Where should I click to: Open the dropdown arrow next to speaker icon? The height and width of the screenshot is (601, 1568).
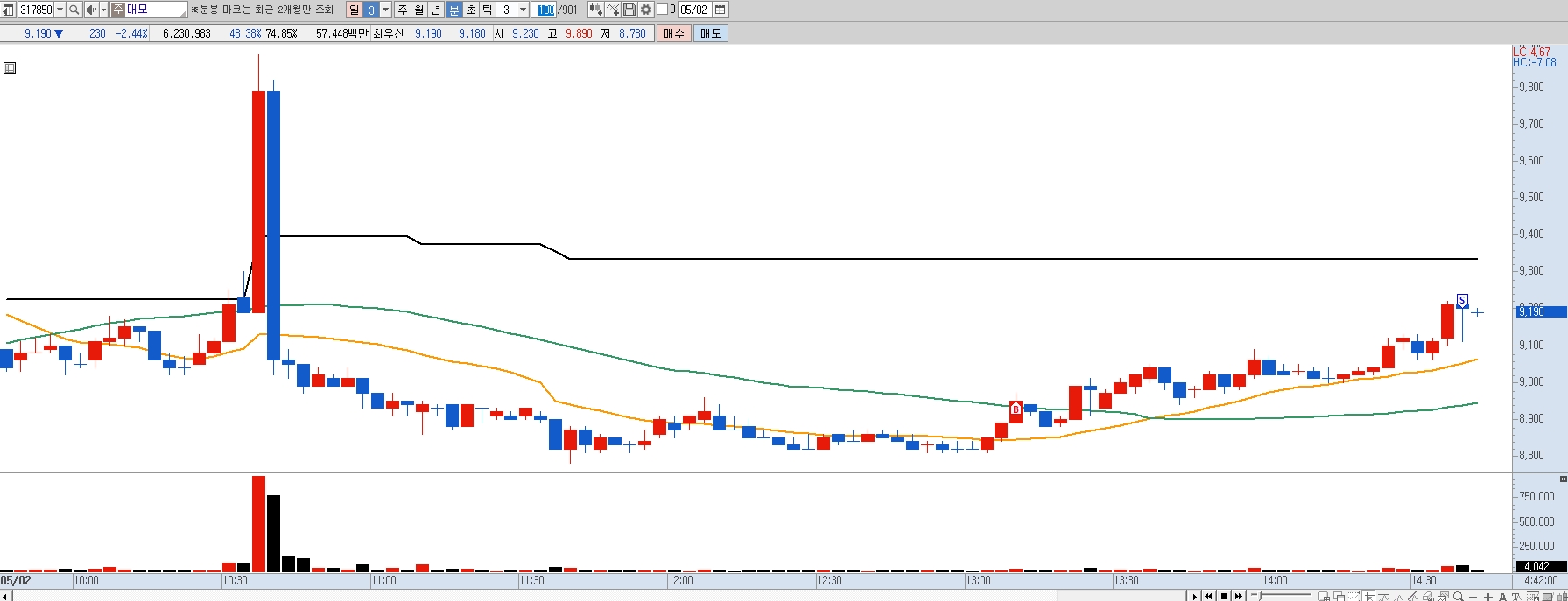(103, 10)
